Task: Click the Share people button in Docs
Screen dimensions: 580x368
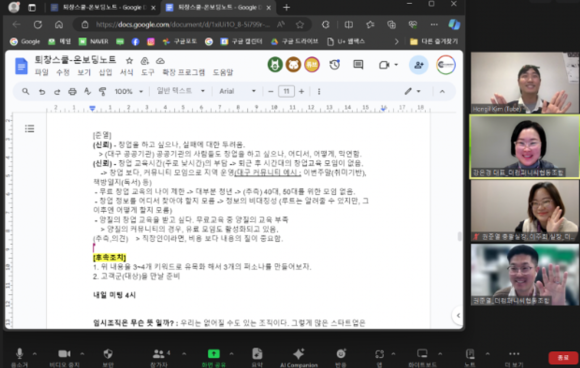Action: tap(419, 65)
